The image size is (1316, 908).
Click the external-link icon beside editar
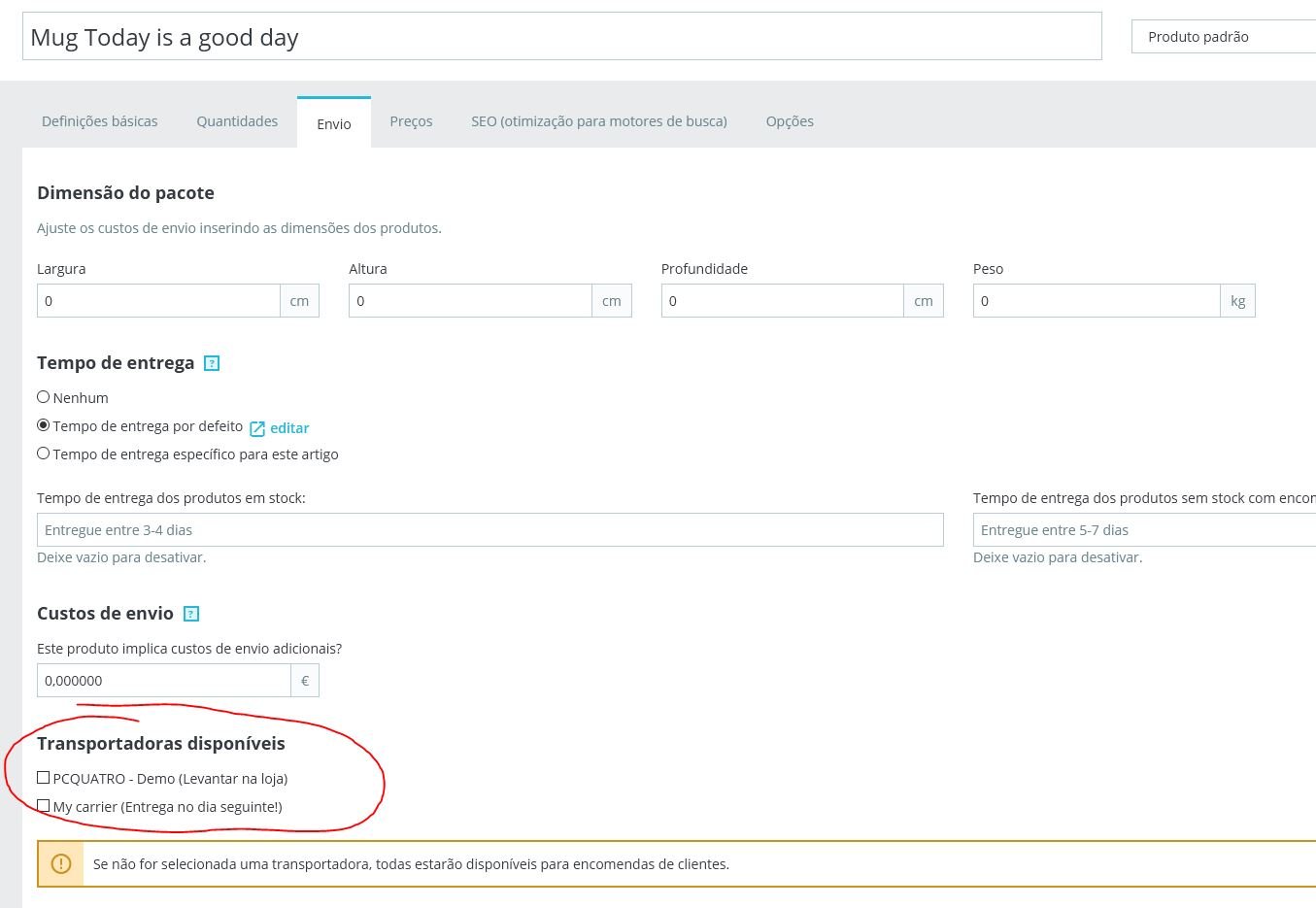pyautogui.click(x=257, y=428)
